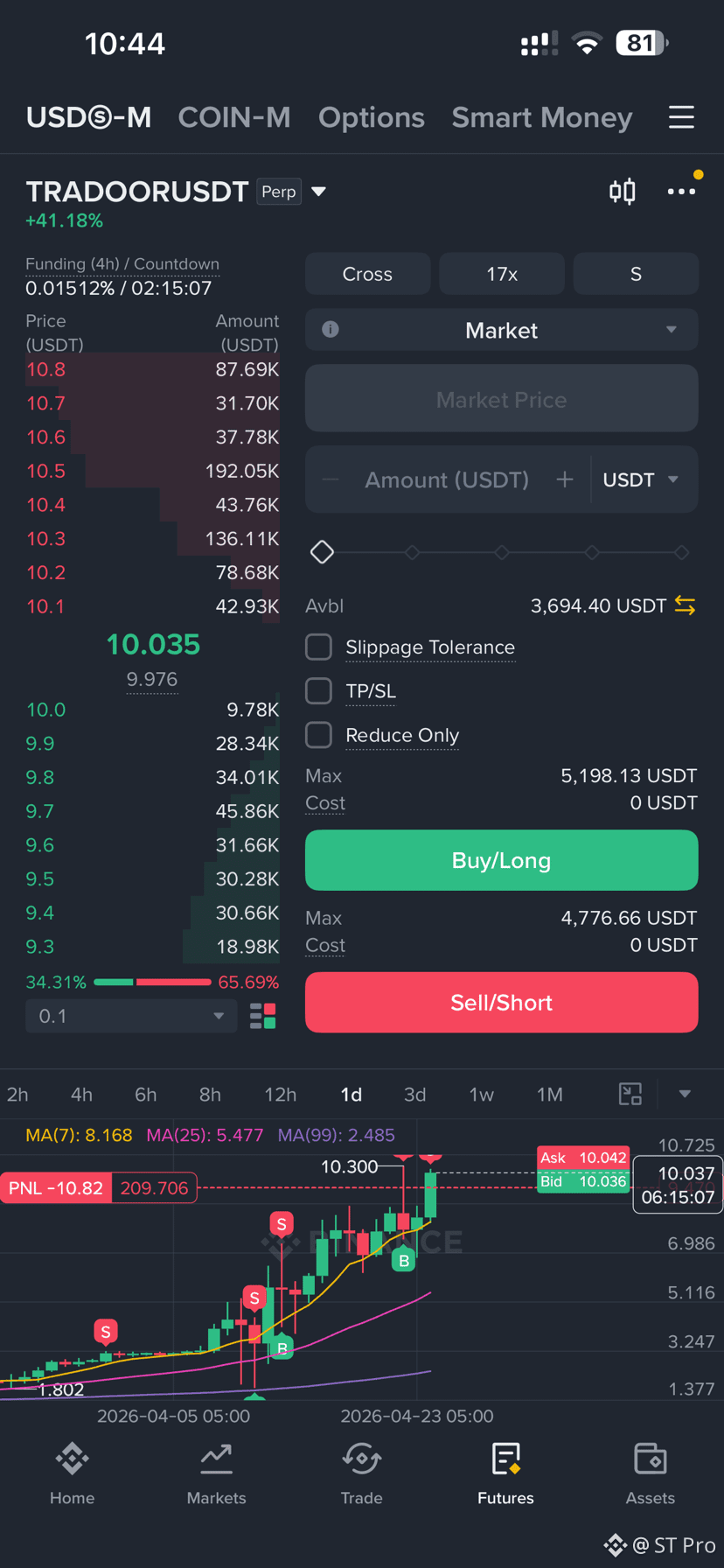The width and height of the screenshot is (724, 1568).
Task: Switch to the COIN-M tab
Action: 234,117
